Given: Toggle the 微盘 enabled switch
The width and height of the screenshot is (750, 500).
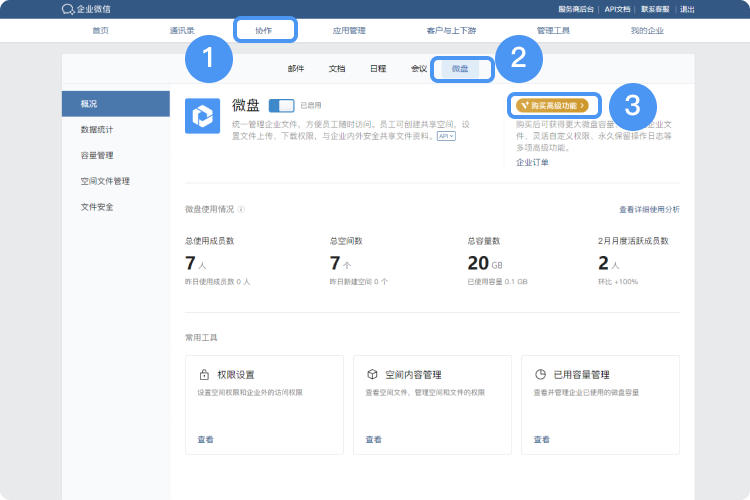Looking at the screenshot, I should point(281,105).
